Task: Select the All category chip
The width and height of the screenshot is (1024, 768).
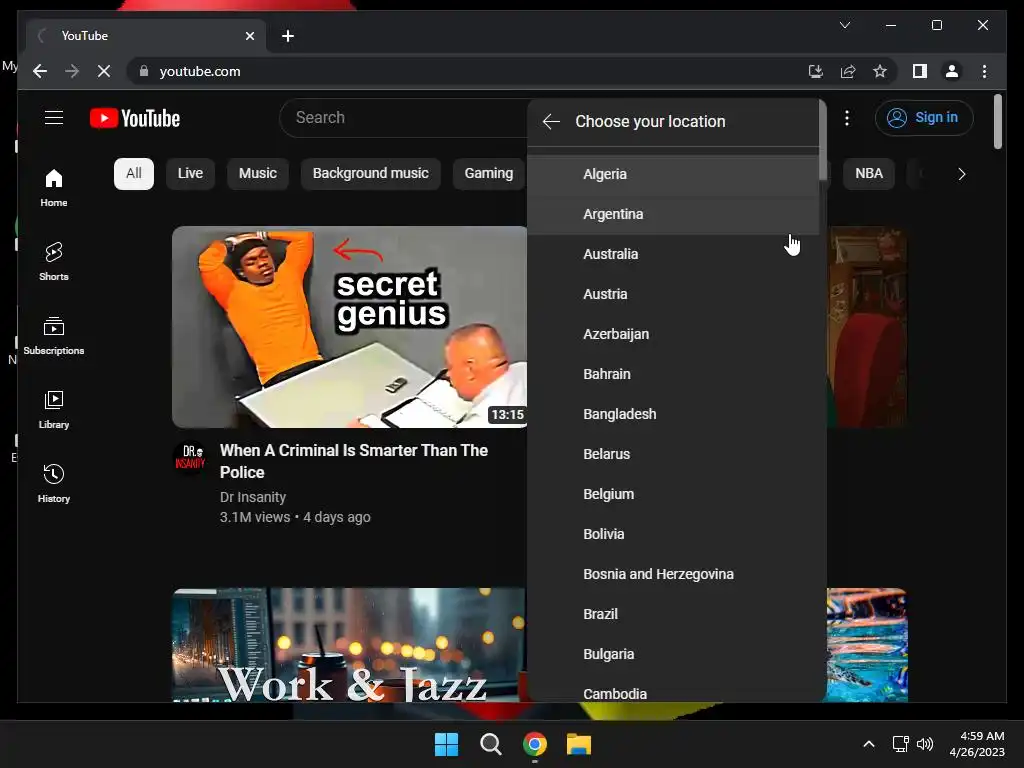Action: click(x=134, y=174)
